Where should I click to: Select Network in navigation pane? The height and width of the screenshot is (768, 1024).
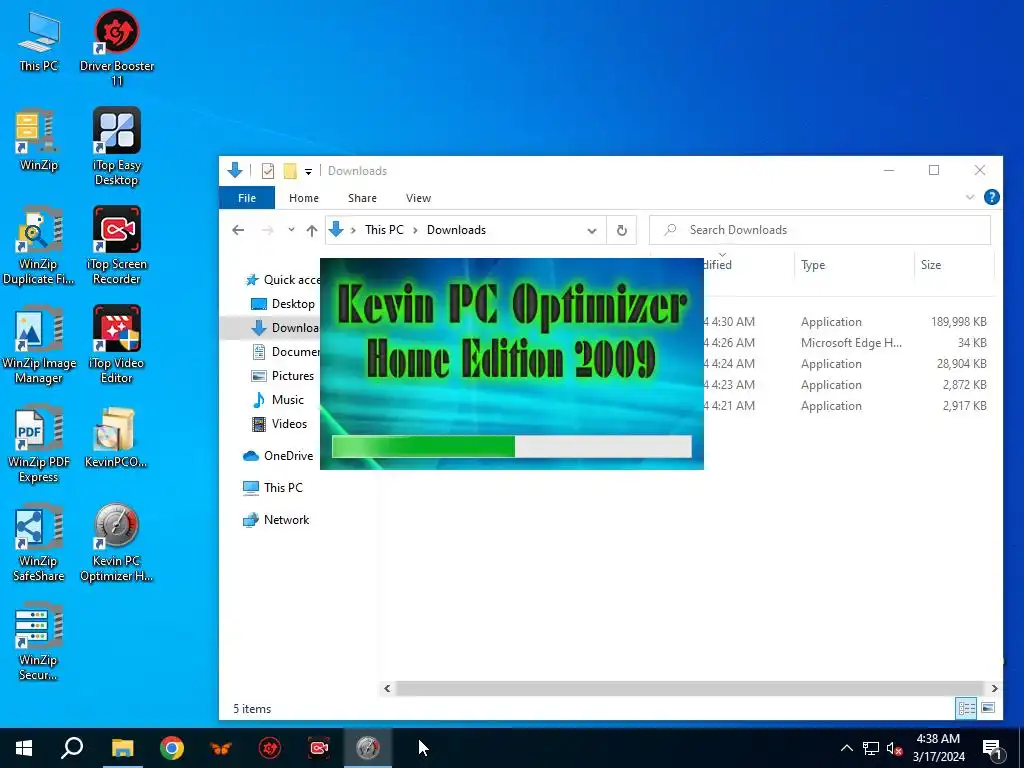click(276, 520)
